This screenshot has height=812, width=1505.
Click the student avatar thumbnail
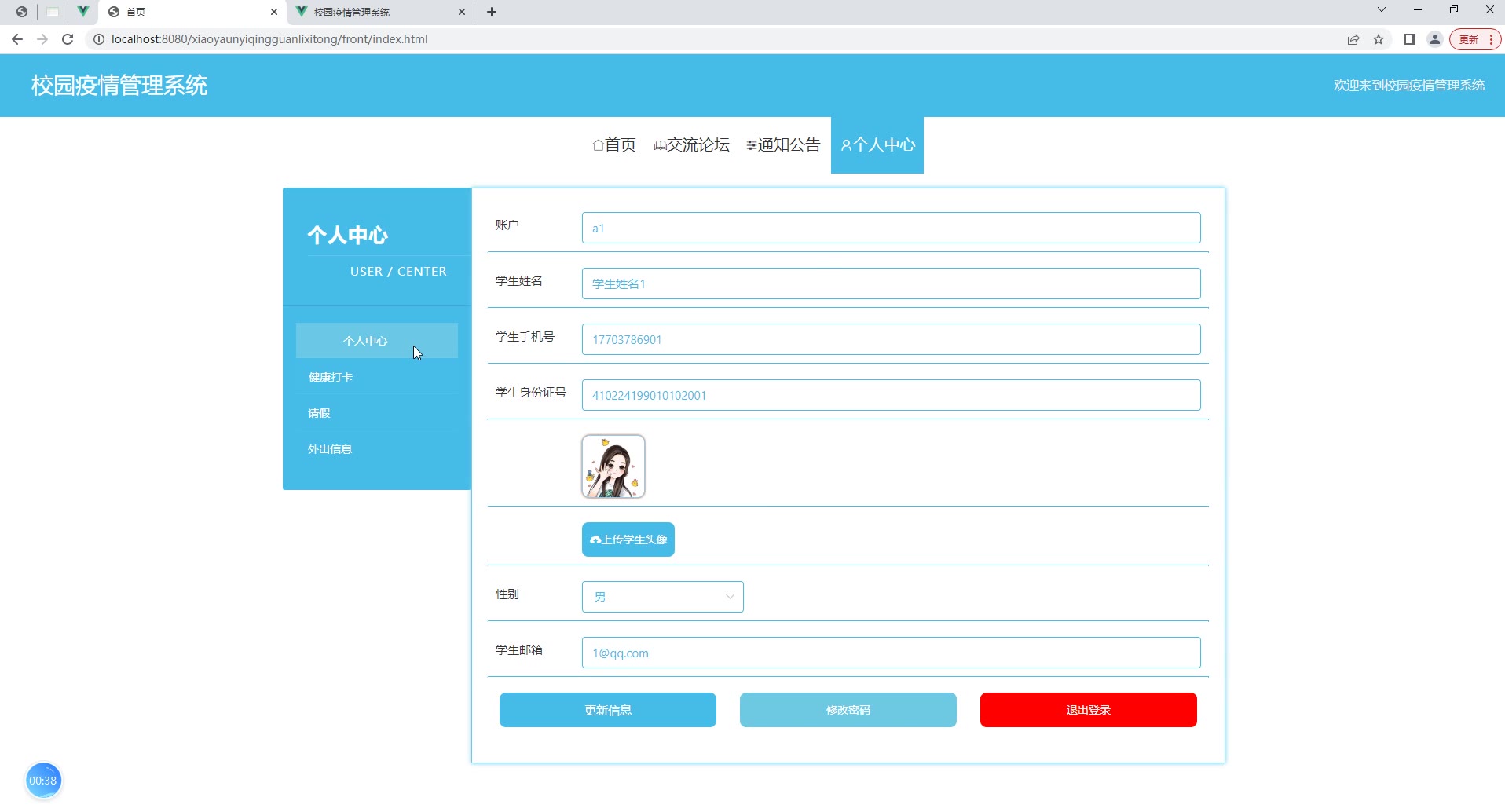coord(613,466)
